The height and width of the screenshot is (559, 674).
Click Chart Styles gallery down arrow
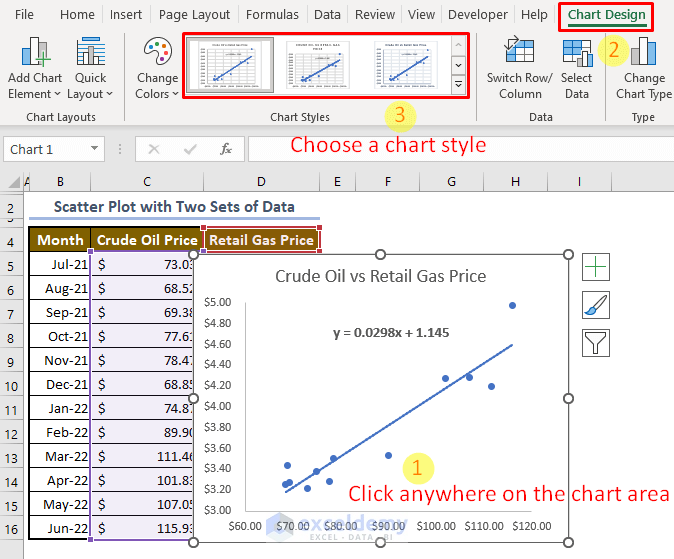point(459,65)
